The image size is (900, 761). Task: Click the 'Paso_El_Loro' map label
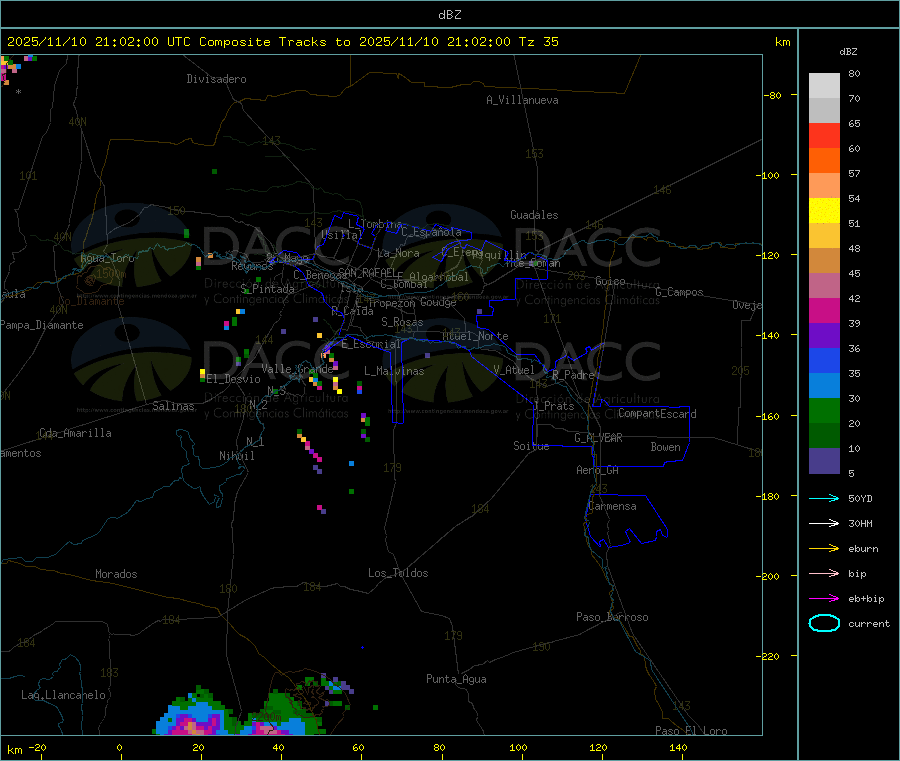[691, 731]
